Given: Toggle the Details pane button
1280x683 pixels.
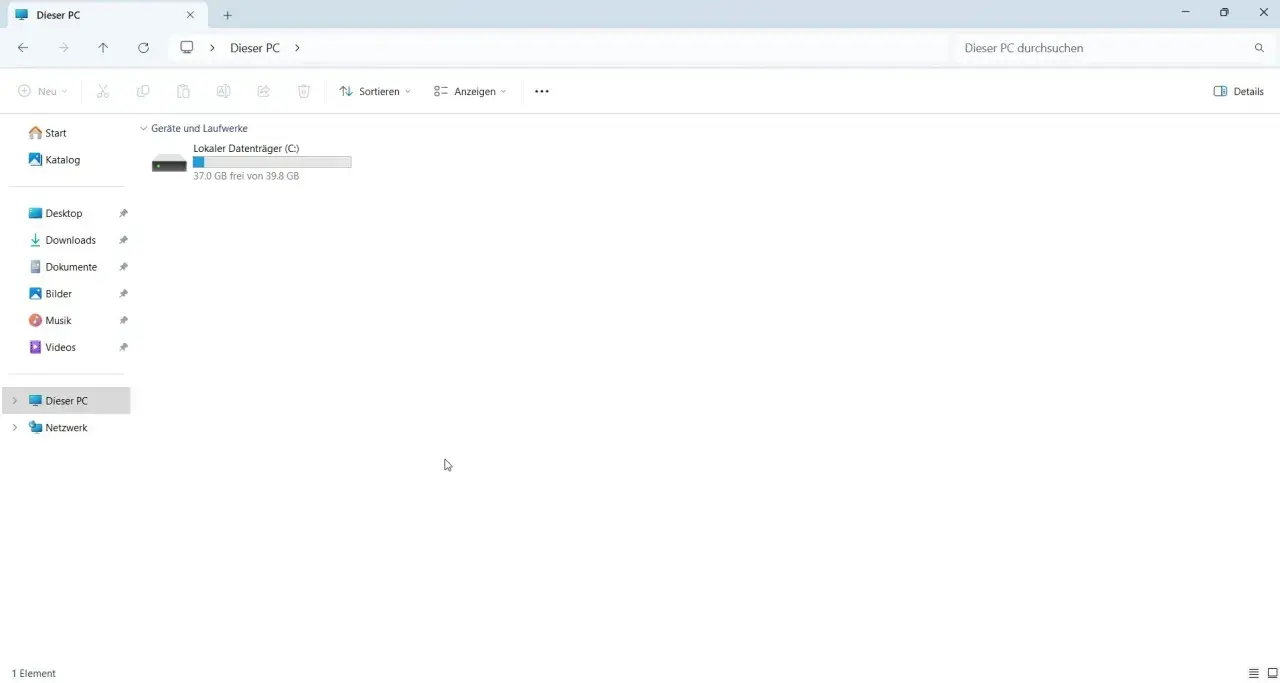Looking at the screenshot, I should coord(1238,91).
